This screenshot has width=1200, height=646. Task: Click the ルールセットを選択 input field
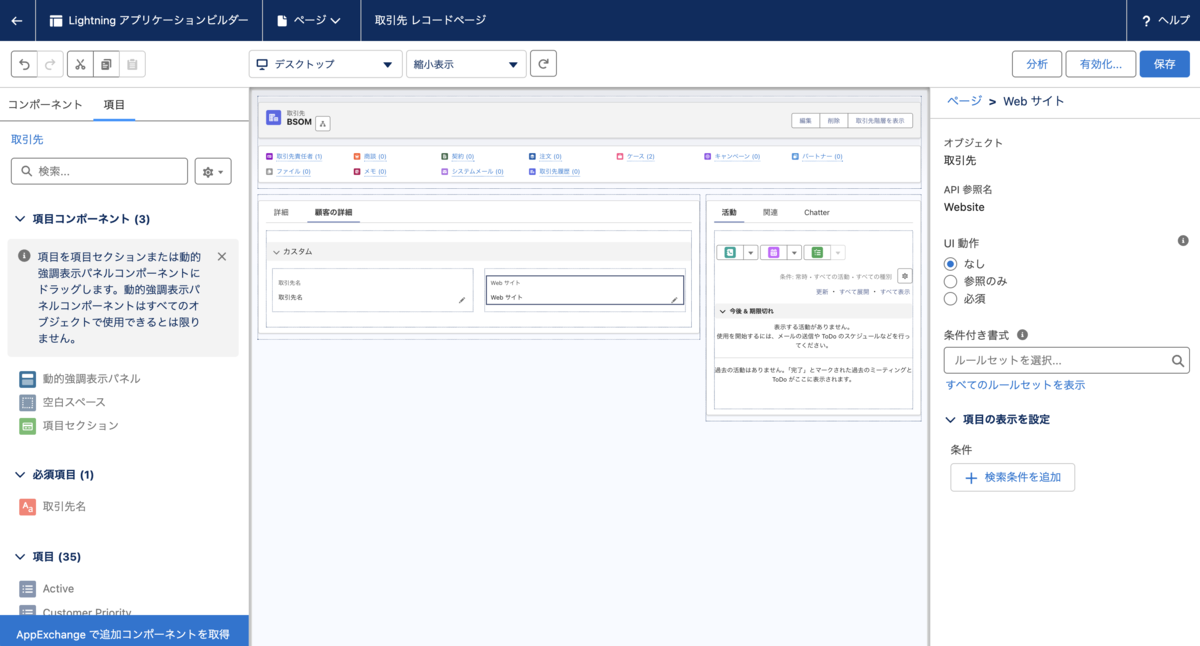point(1066,360)
